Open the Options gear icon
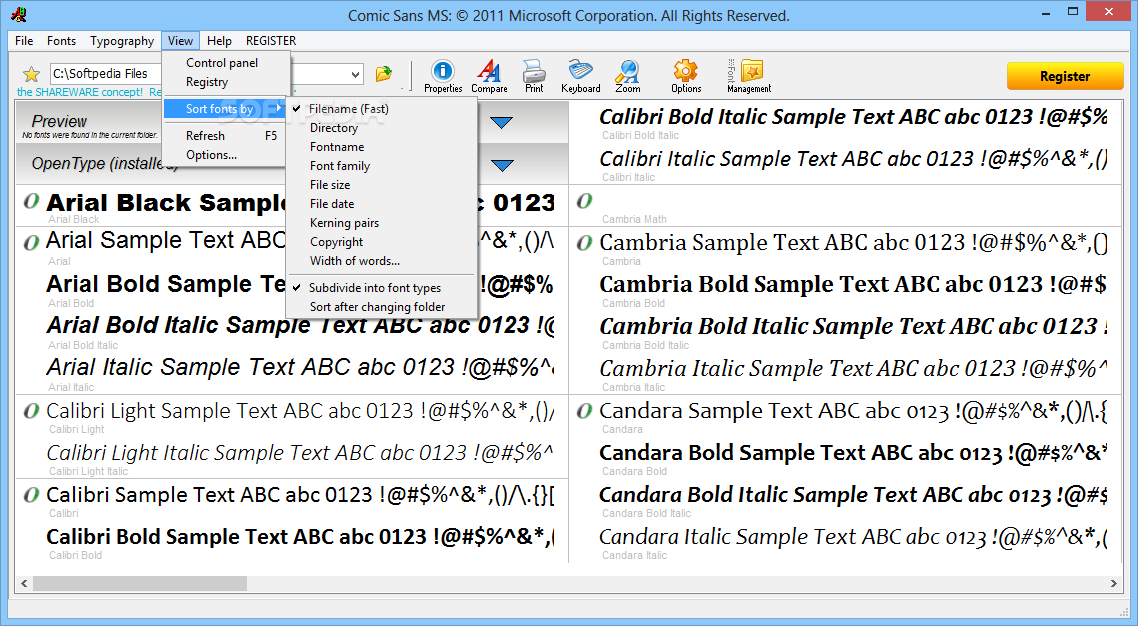Screen dimensions: 1138x626 (x=686, y=76)
